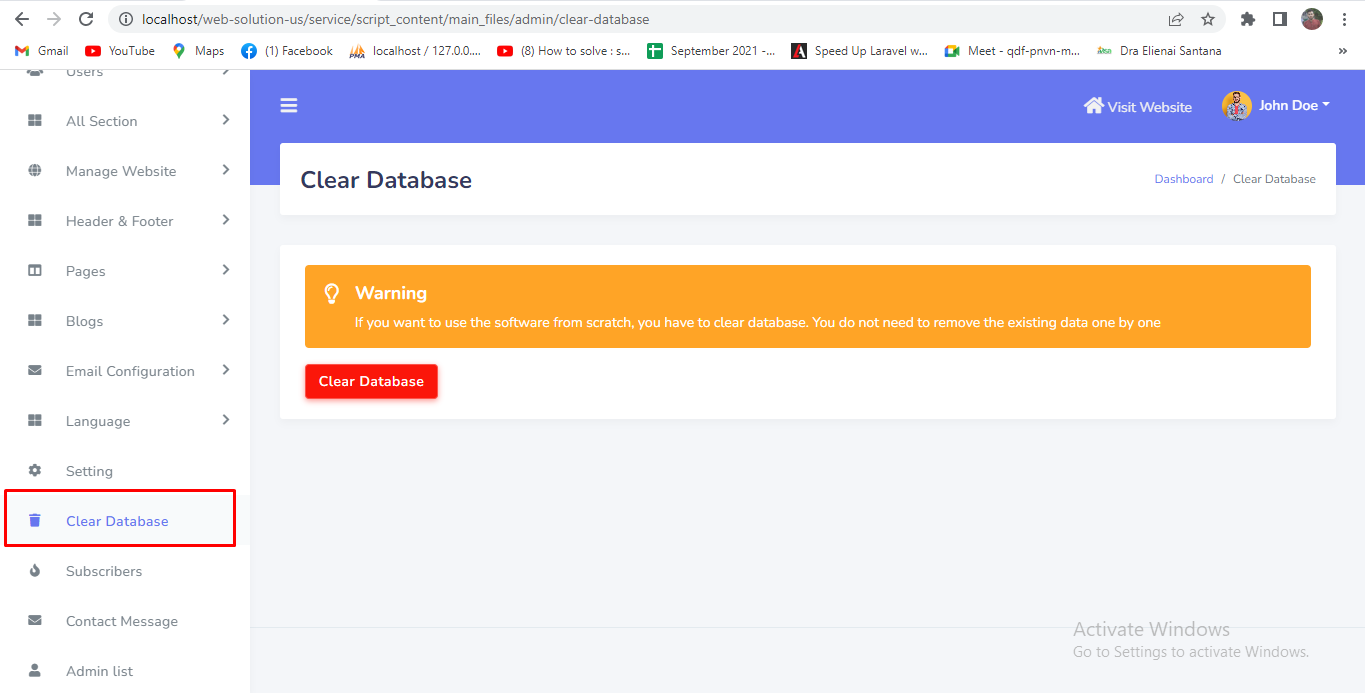The image size is (1365, 693).
Task: Reload the page using the browser refresh button
Action: (x=86, y=19)
